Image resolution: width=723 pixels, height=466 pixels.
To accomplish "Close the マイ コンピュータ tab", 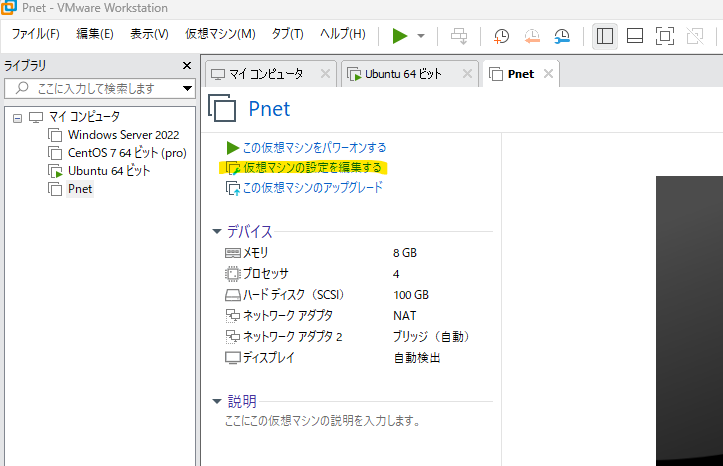I will (325, 74).
